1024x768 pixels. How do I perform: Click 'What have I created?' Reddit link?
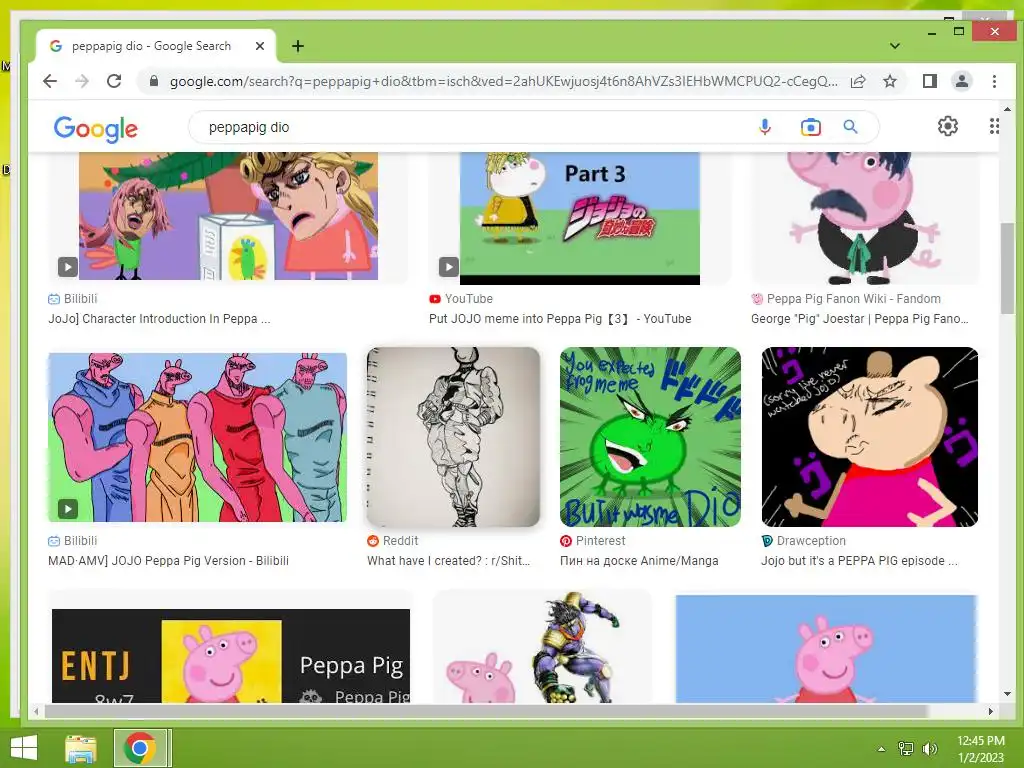point(449,560)
